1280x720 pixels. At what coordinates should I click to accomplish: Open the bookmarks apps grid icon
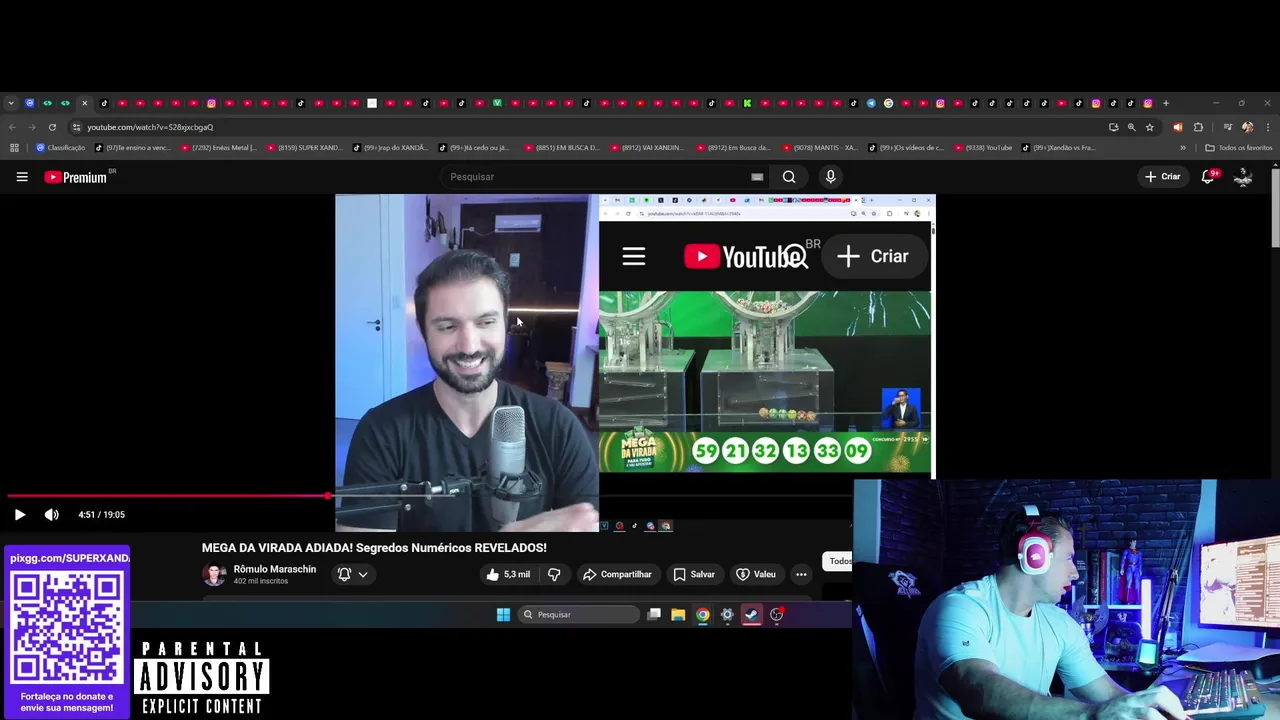(x=14, y=148)
